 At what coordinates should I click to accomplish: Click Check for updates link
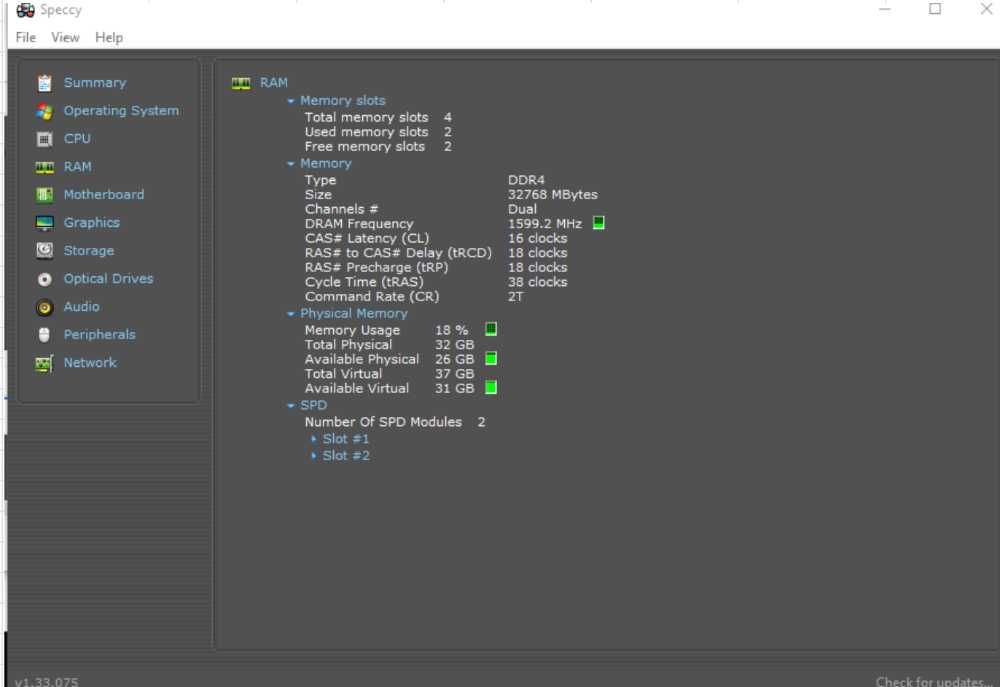pos(935,681)
